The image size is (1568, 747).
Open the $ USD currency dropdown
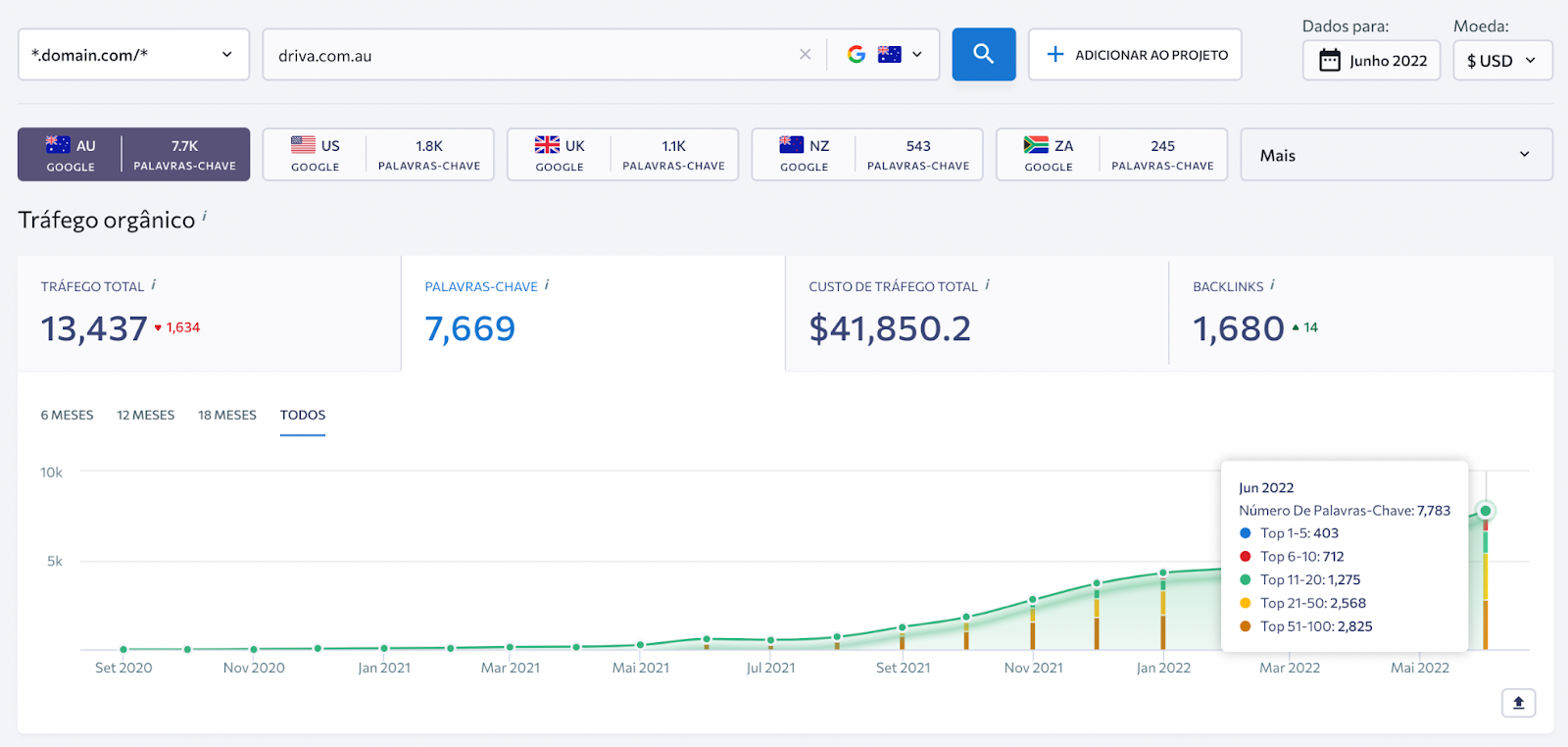tap(1502, 61)
